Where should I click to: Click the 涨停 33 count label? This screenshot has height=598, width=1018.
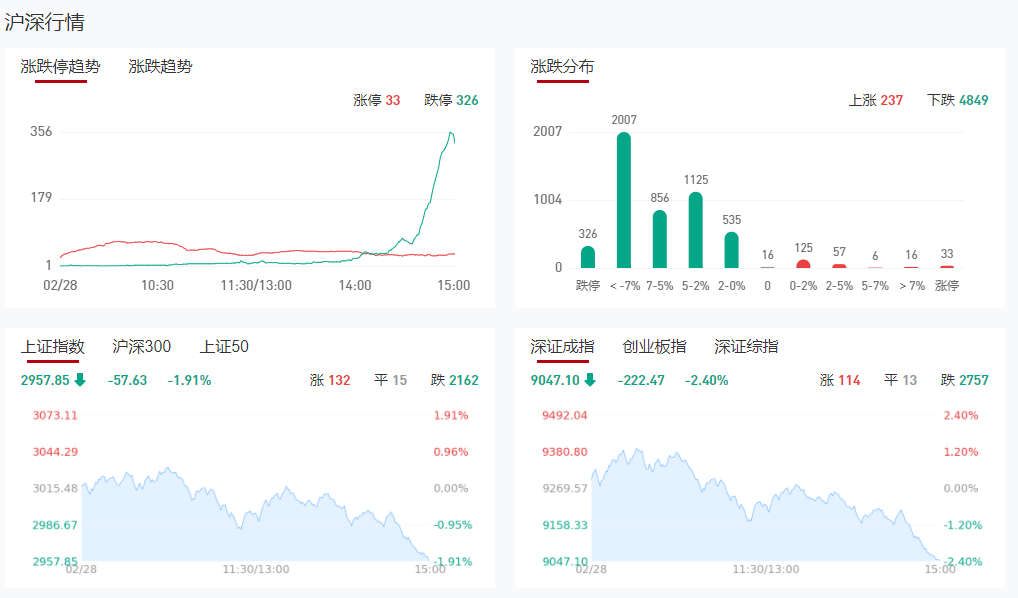coord(377,100)
